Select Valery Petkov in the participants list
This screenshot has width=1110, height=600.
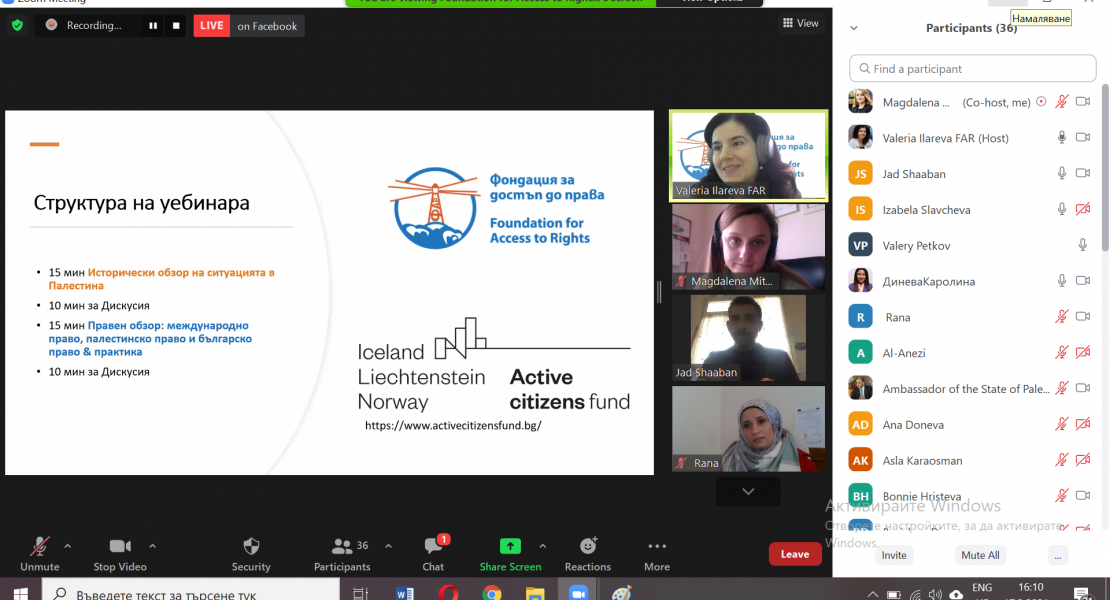tap(971, 246)
